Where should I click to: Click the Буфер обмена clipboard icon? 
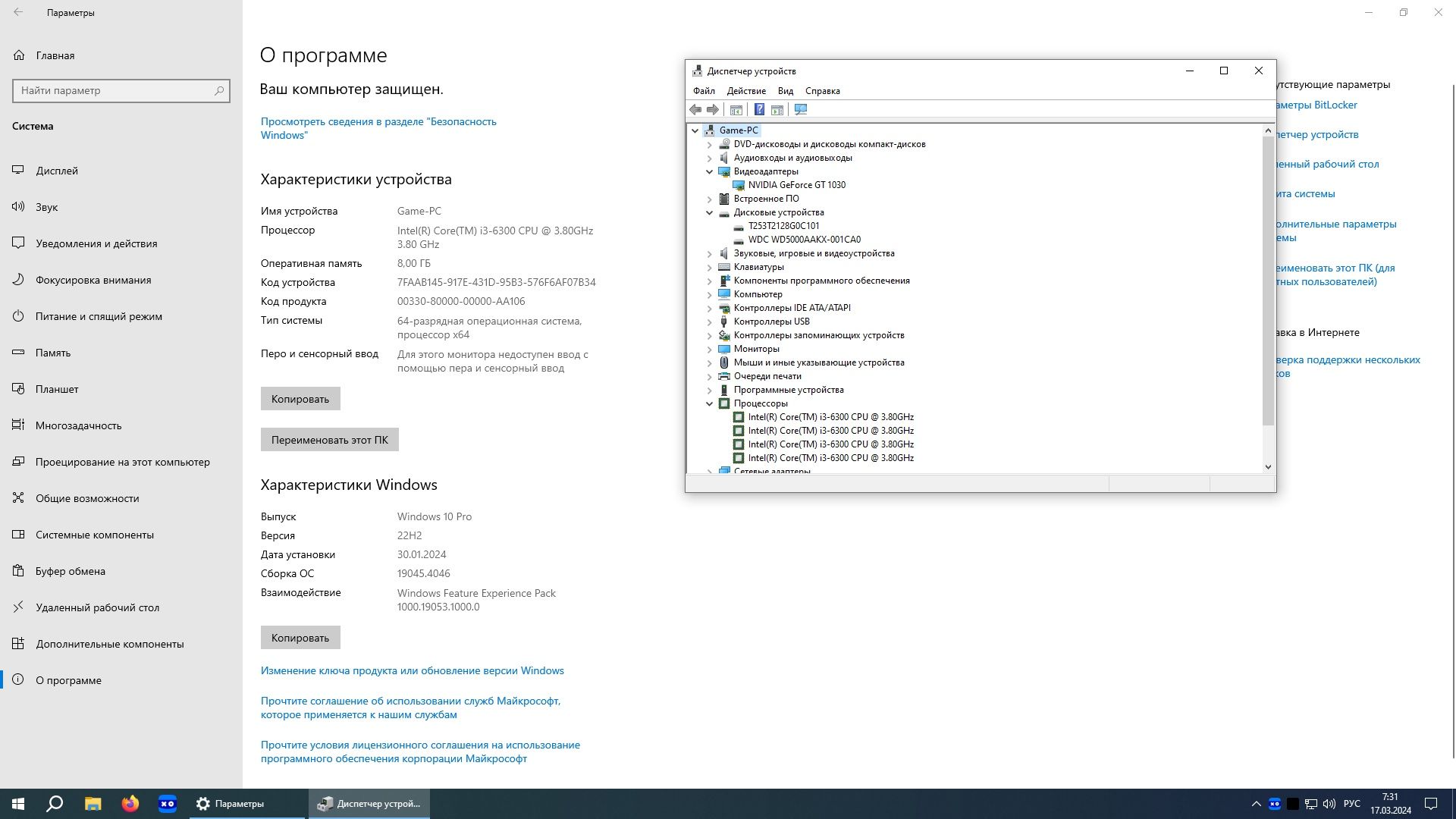(18, 571)
